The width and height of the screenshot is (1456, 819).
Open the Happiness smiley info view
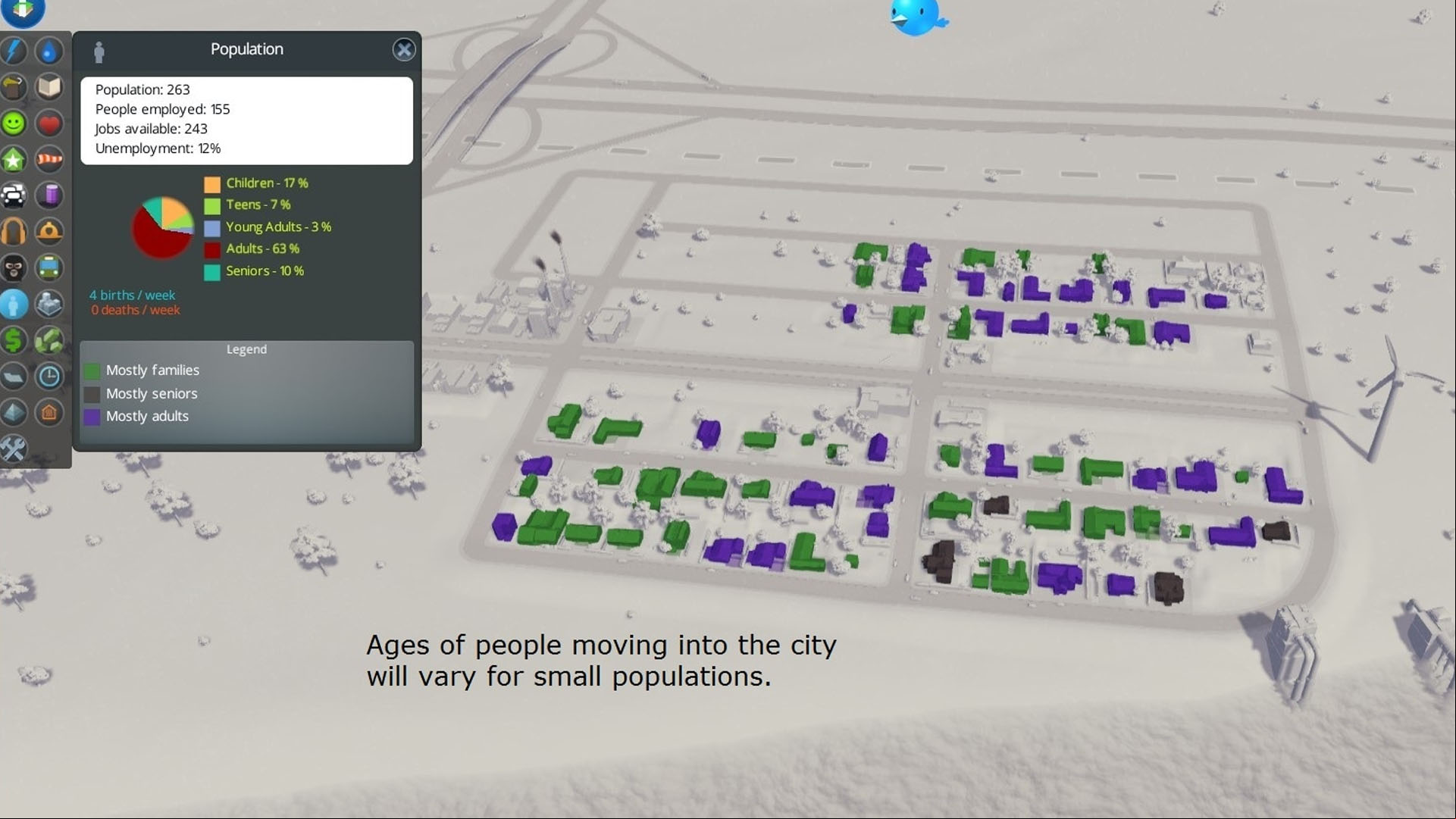click(14, 123)
